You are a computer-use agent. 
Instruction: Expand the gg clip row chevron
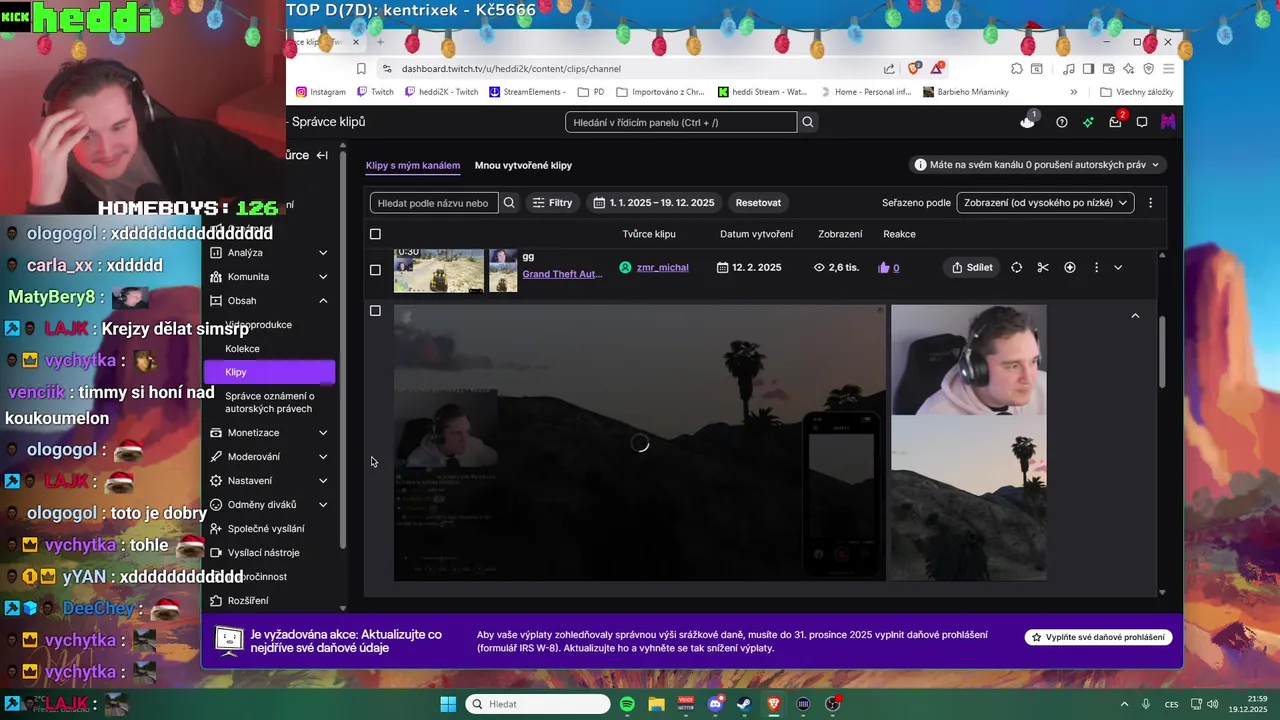point(1118,268)
